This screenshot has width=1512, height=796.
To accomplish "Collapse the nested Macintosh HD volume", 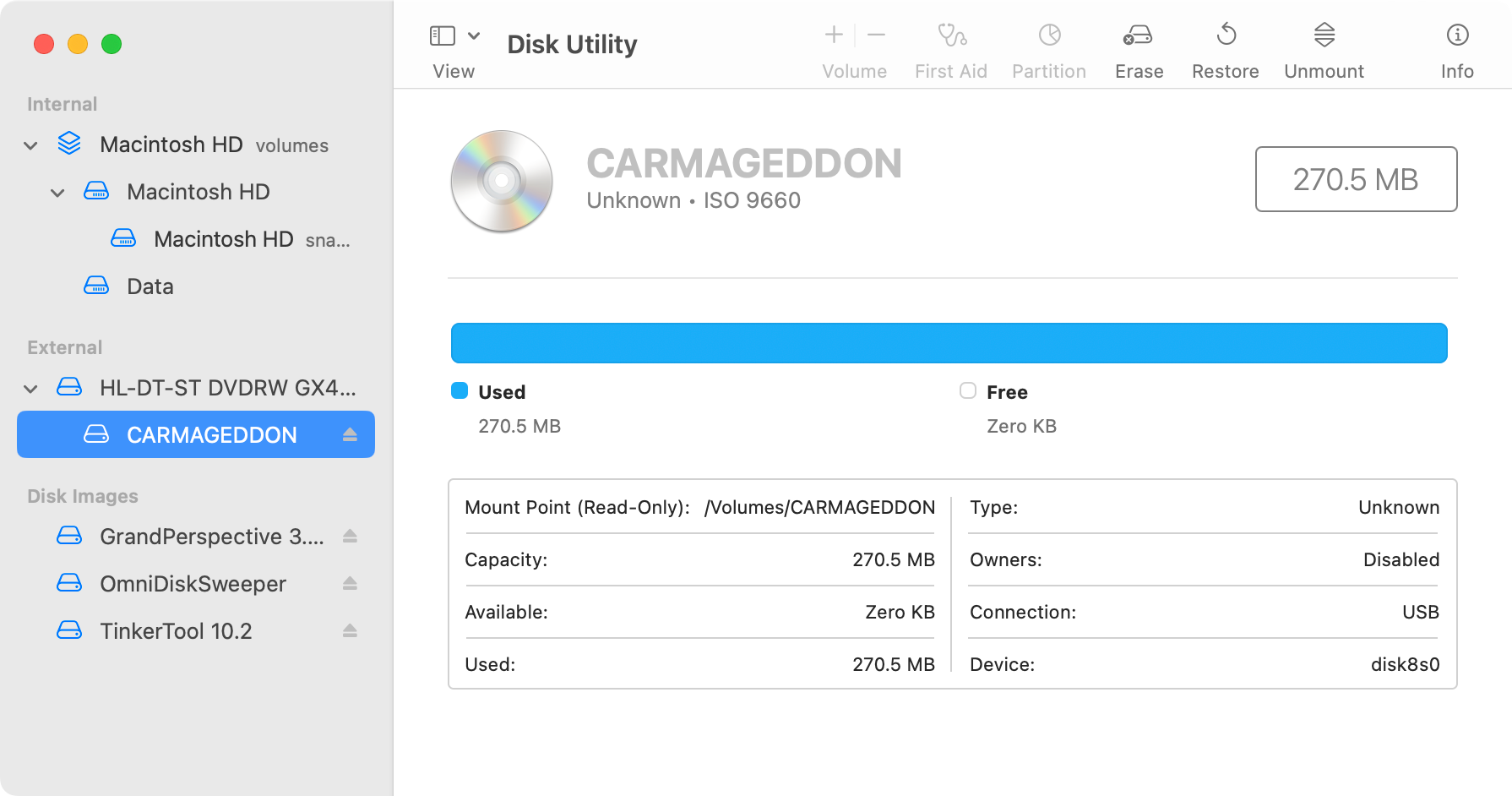I will [57, 193].
